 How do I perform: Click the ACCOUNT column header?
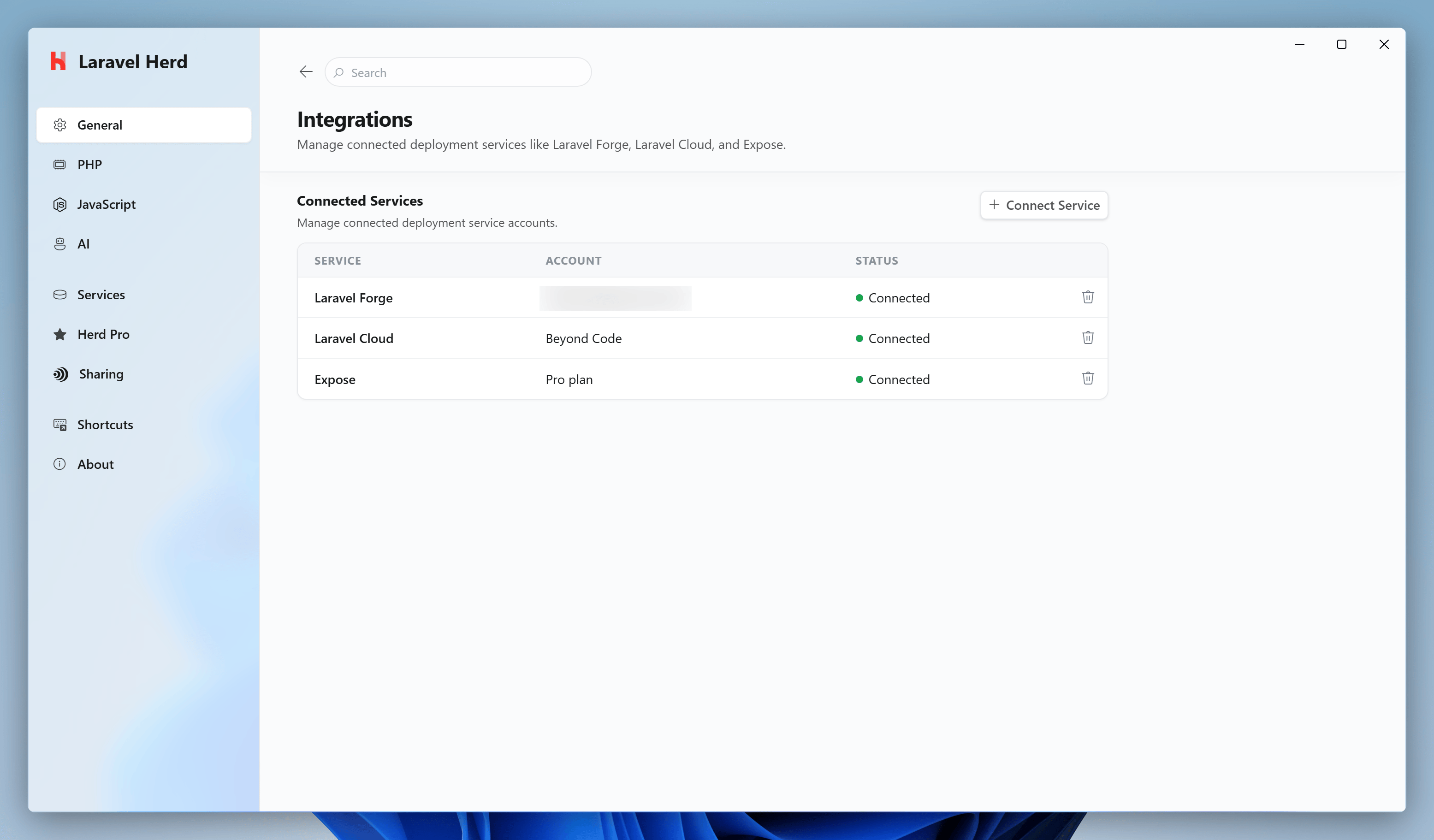574,260
